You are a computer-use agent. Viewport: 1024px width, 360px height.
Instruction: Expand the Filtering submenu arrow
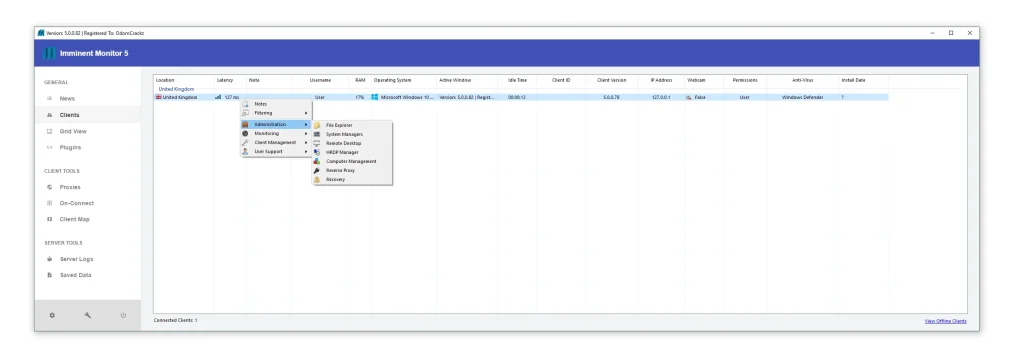click(306, 113)
